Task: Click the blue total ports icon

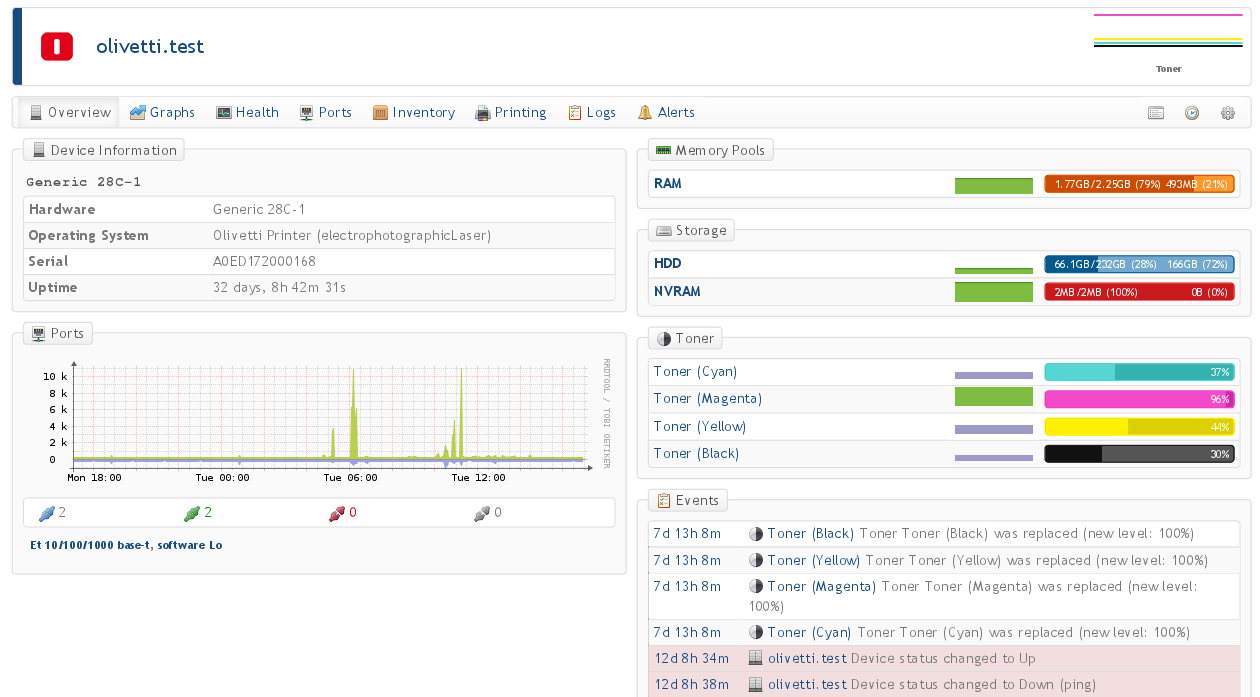Action: coord(45,513)
